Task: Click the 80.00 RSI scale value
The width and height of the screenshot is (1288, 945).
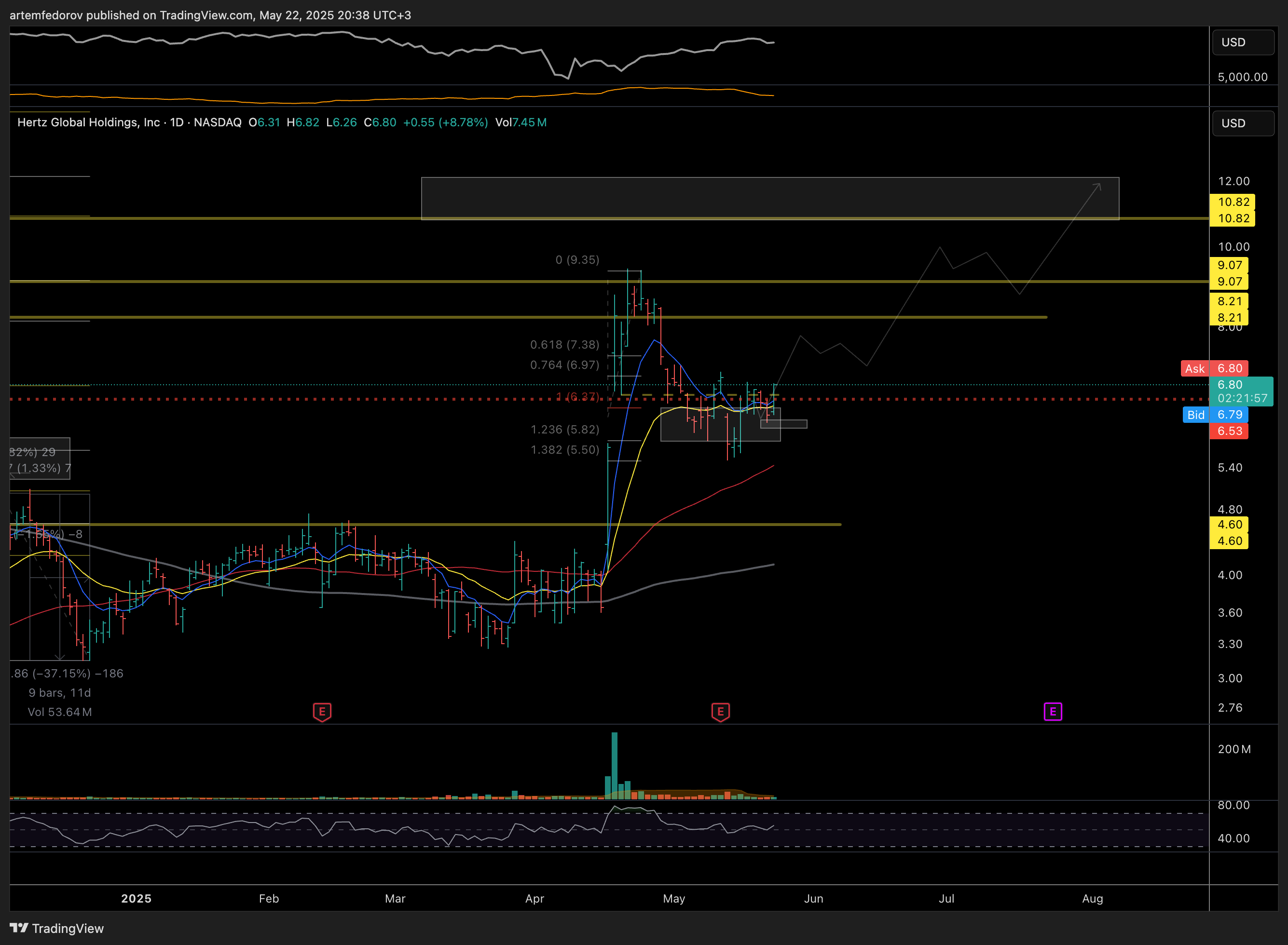Action: point(1233,806)
